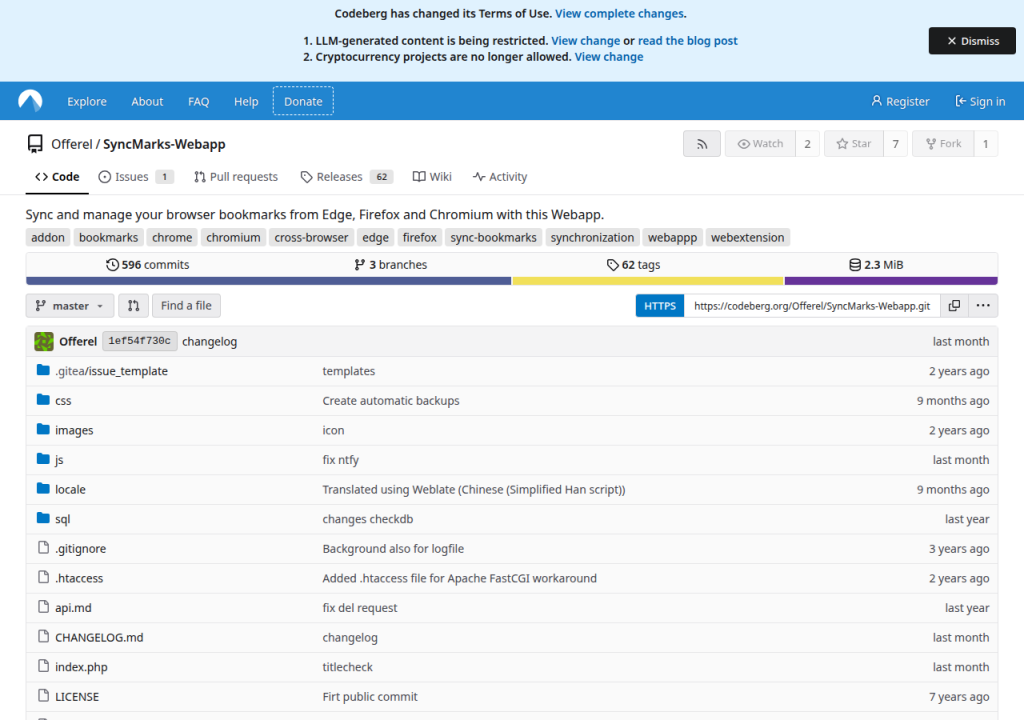The width and height of the screenshot is (1024, 720).
Task: Click the locale folder icon
Action: tap(43, 489)
